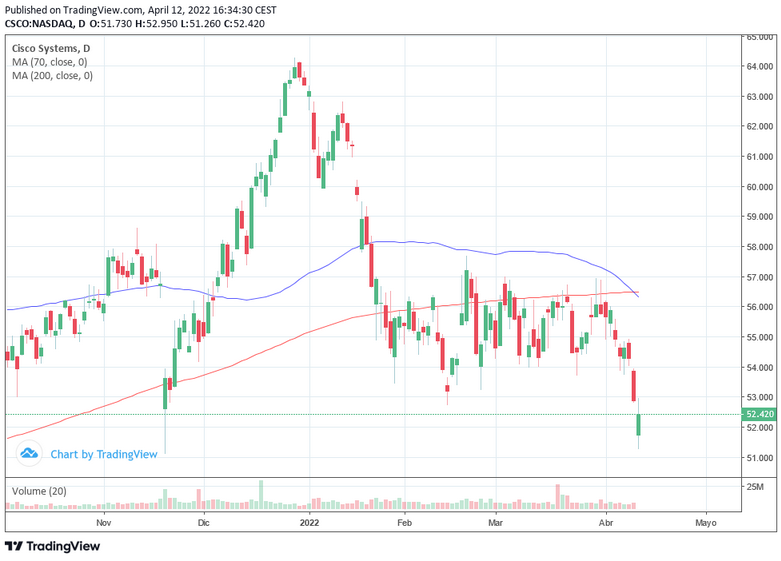Click the 'Dic' date axis label

tap(204, 523)
